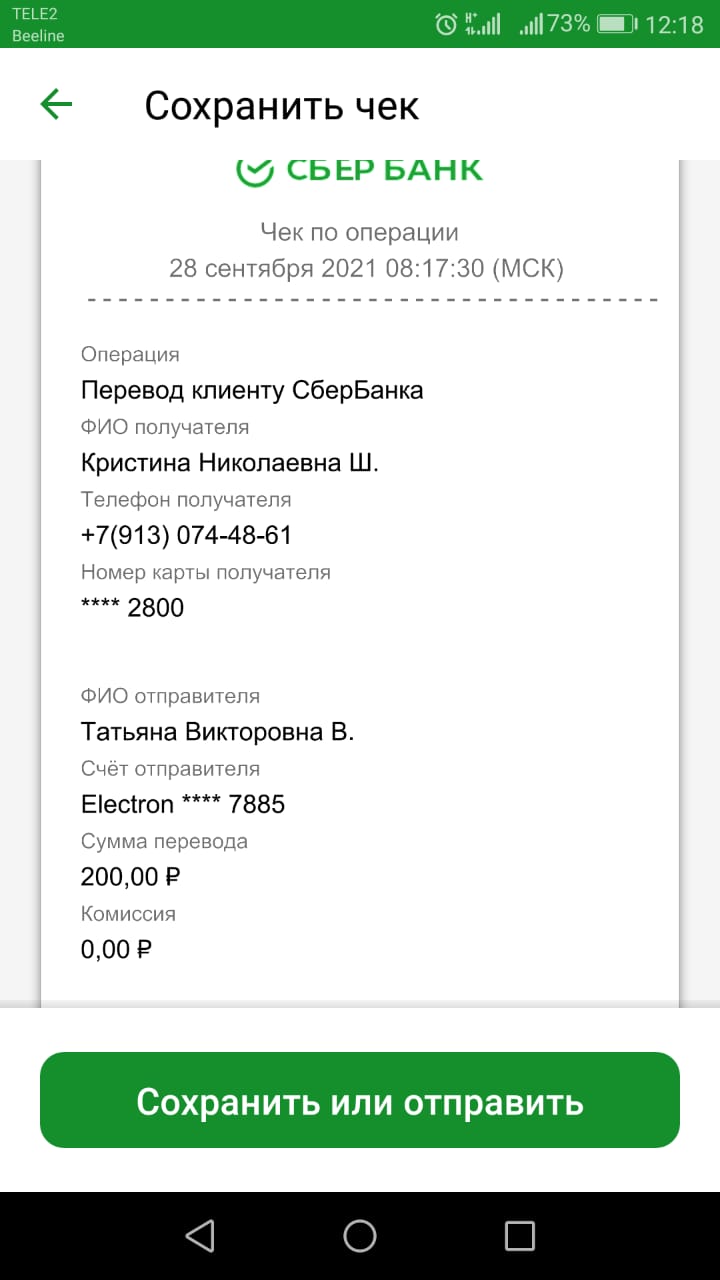
Task: Tap sender account Electron **** 7885
Action: (183, 804)
